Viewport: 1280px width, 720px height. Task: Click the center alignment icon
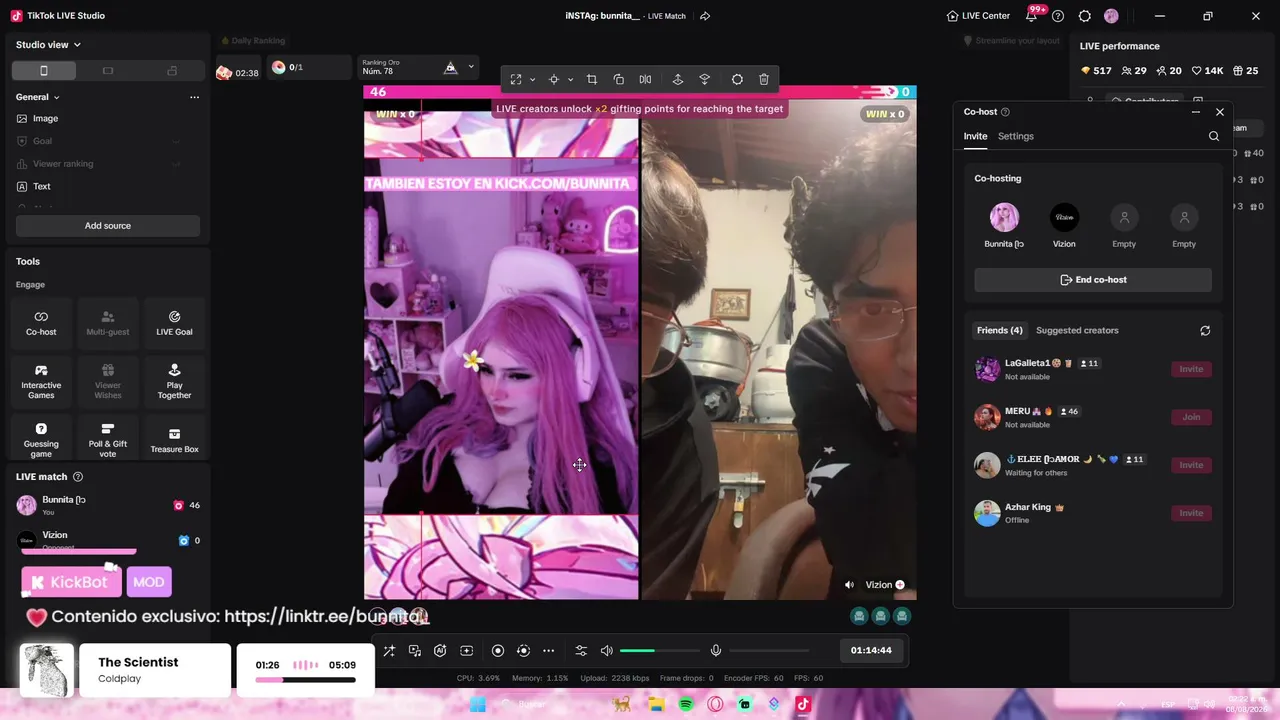click(x=553, y=79)
